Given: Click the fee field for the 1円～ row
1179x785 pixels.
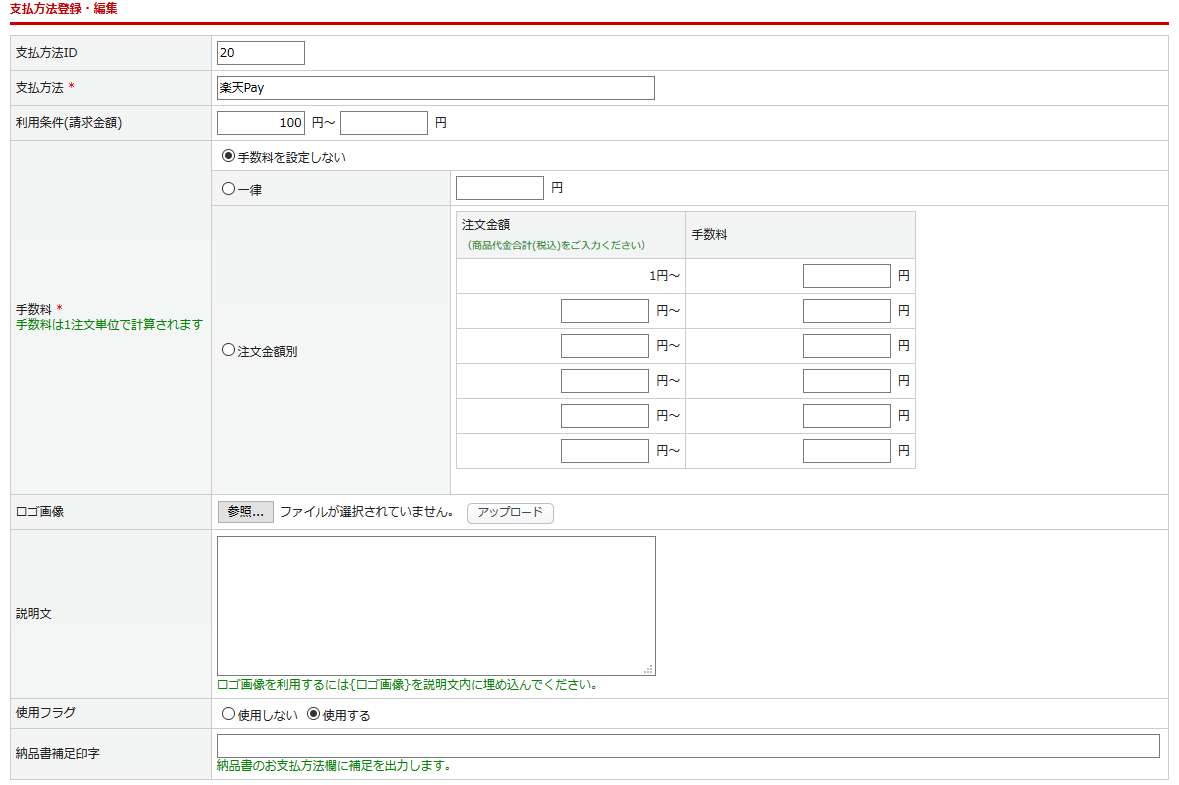Looking at the screenshot, I should coord(846,276).
